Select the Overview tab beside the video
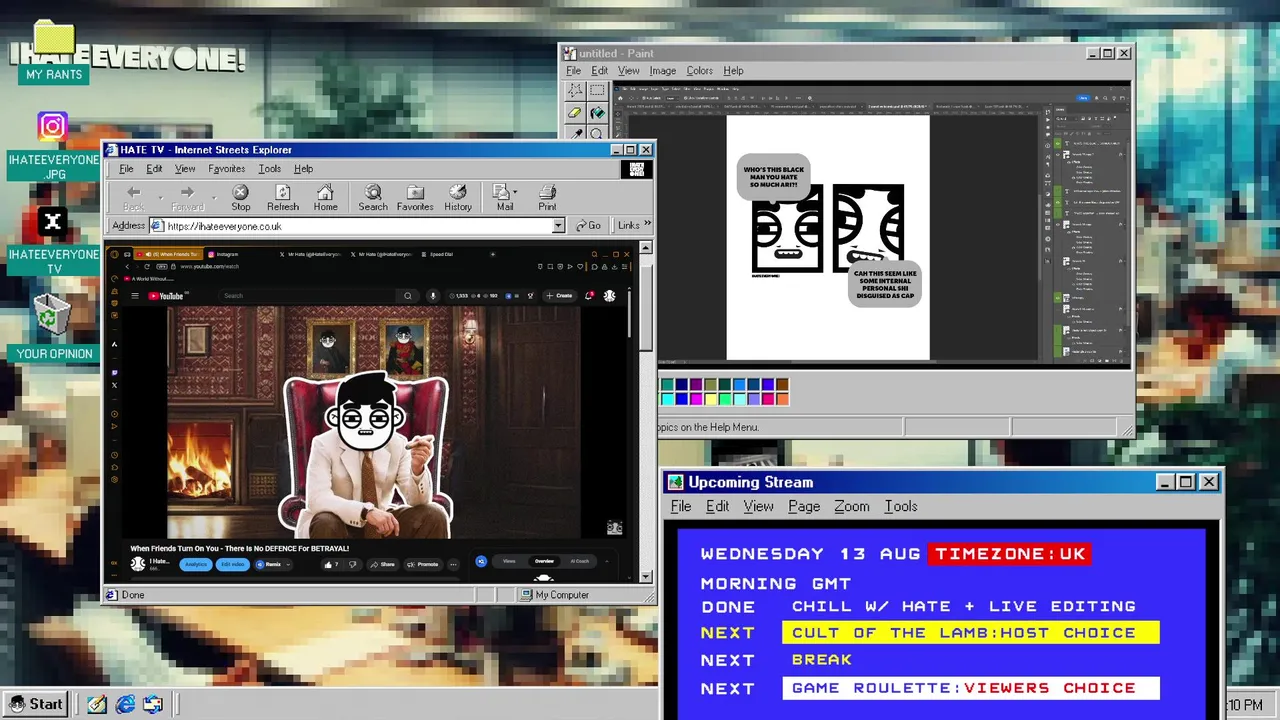Image resolution: width=1280 pixels, height=720 pixels. coord(544,562)
